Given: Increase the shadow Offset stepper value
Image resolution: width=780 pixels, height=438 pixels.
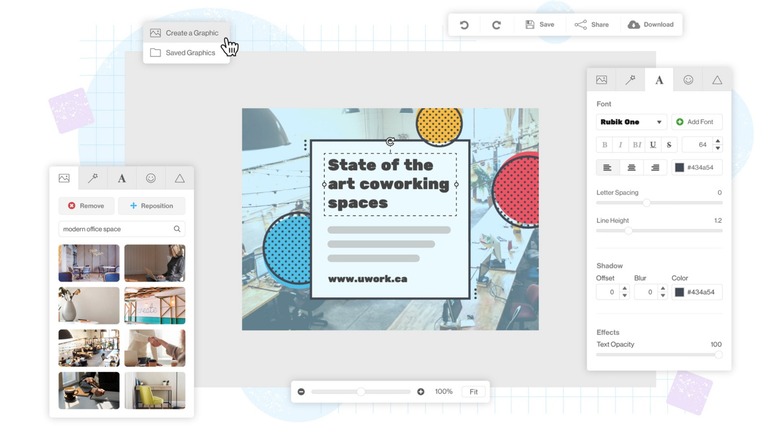Looking at the screenshot, I should coord(625,288).
